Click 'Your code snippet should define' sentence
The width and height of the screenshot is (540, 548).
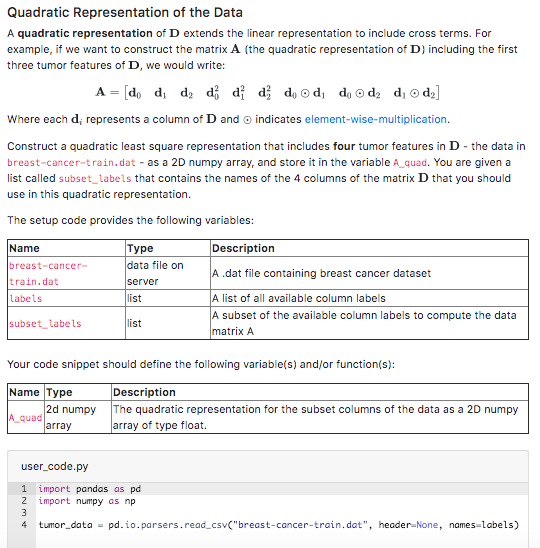click(201, 365)
